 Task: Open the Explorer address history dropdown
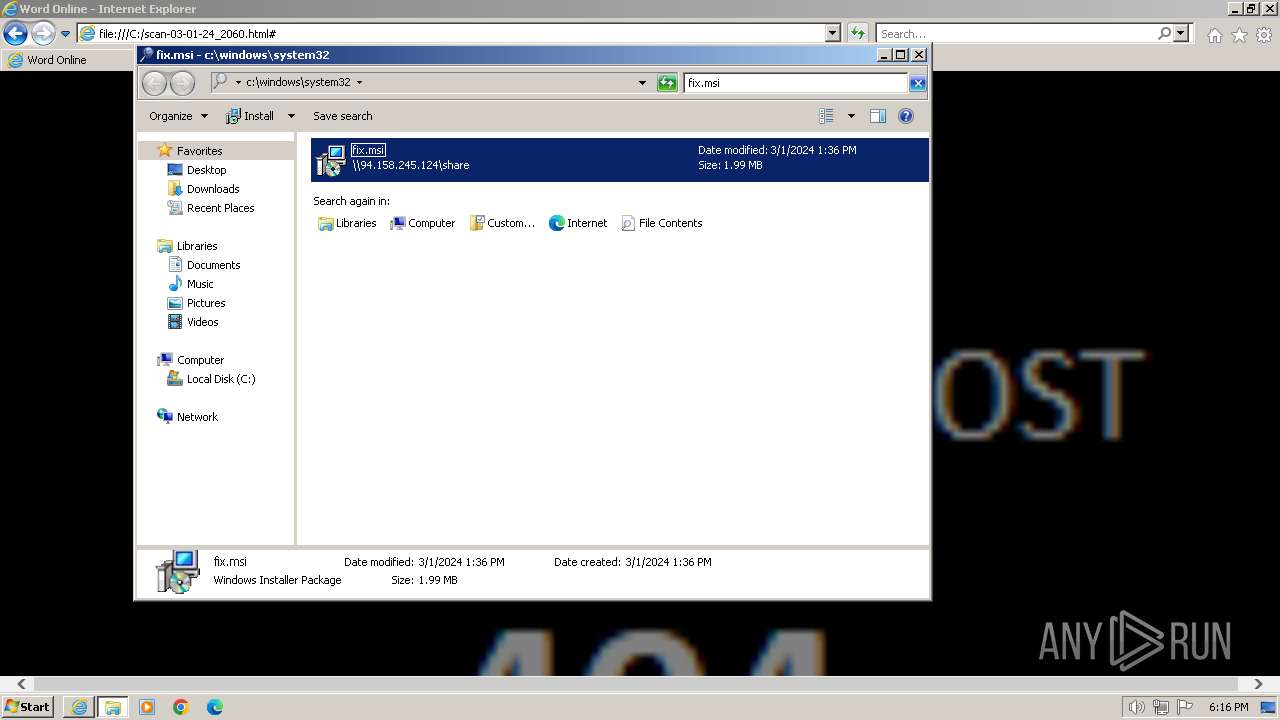[642, 83]
